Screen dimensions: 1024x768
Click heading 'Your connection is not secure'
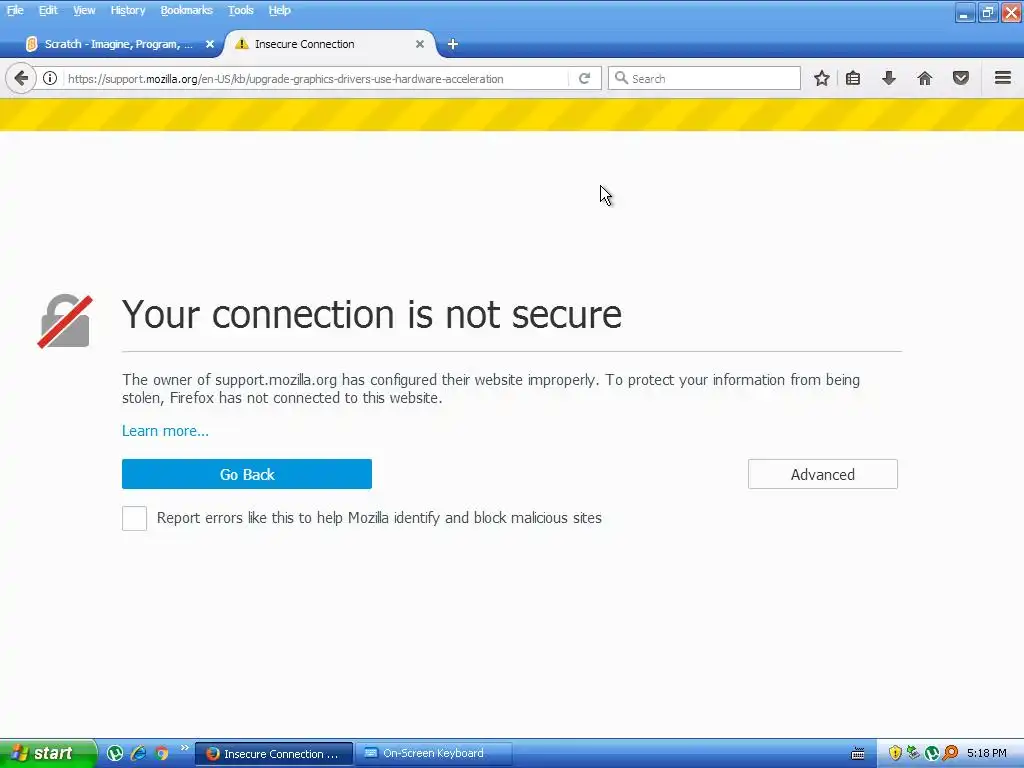(372, 314)
